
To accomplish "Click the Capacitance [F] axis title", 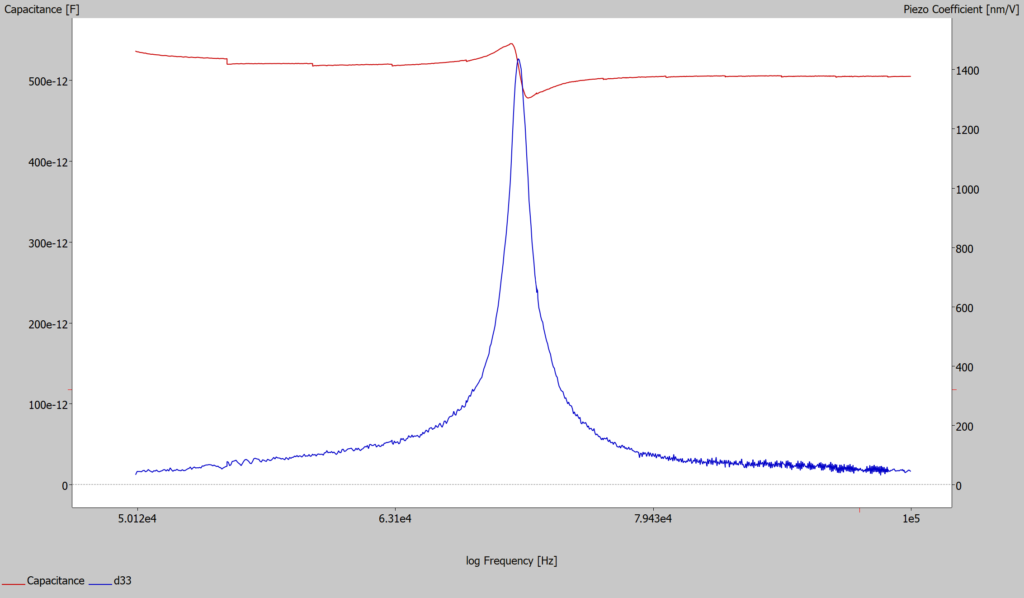I will pyautogui.click(x=43, y=7).
